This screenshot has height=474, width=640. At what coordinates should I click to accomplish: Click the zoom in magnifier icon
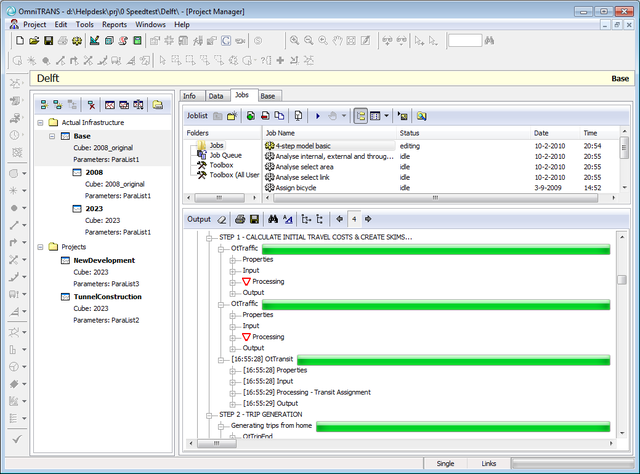(294, 40)
